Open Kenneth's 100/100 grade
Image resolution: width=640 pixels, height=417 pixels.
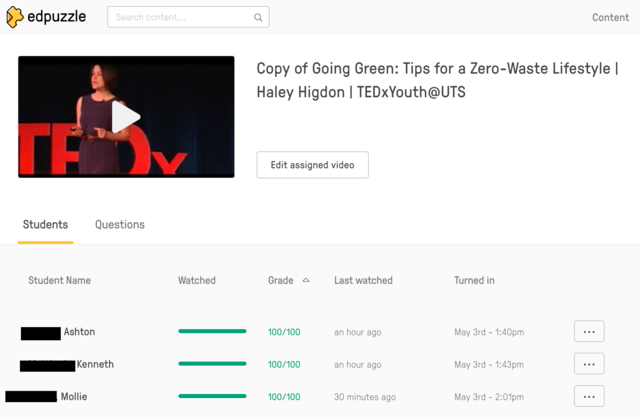pos(284,364)
